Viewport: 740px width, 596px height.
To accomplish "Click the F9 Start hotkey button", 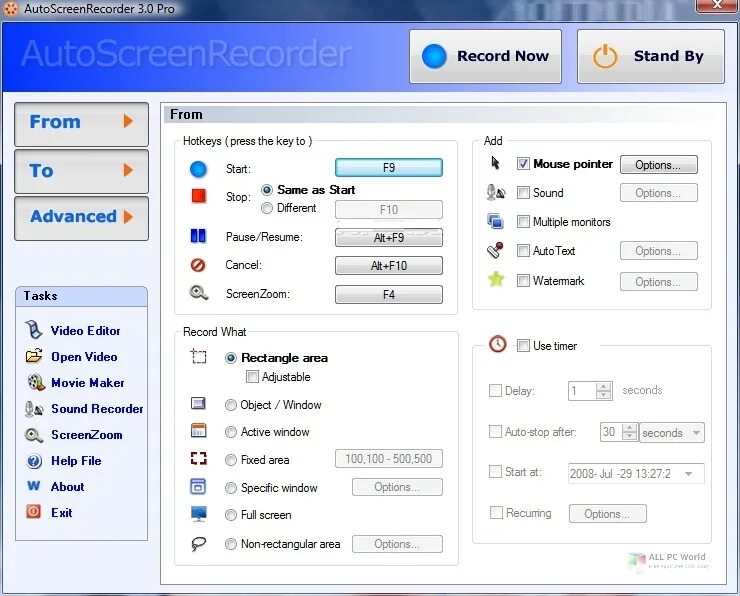I will 389,168.
